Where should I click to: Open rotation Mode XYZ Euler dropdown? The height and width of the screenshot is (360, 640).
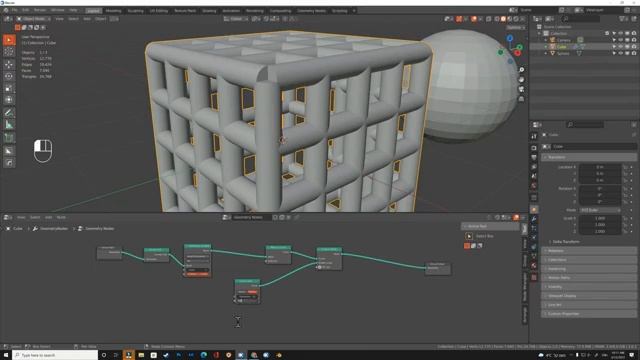click(x=600, y=210)
